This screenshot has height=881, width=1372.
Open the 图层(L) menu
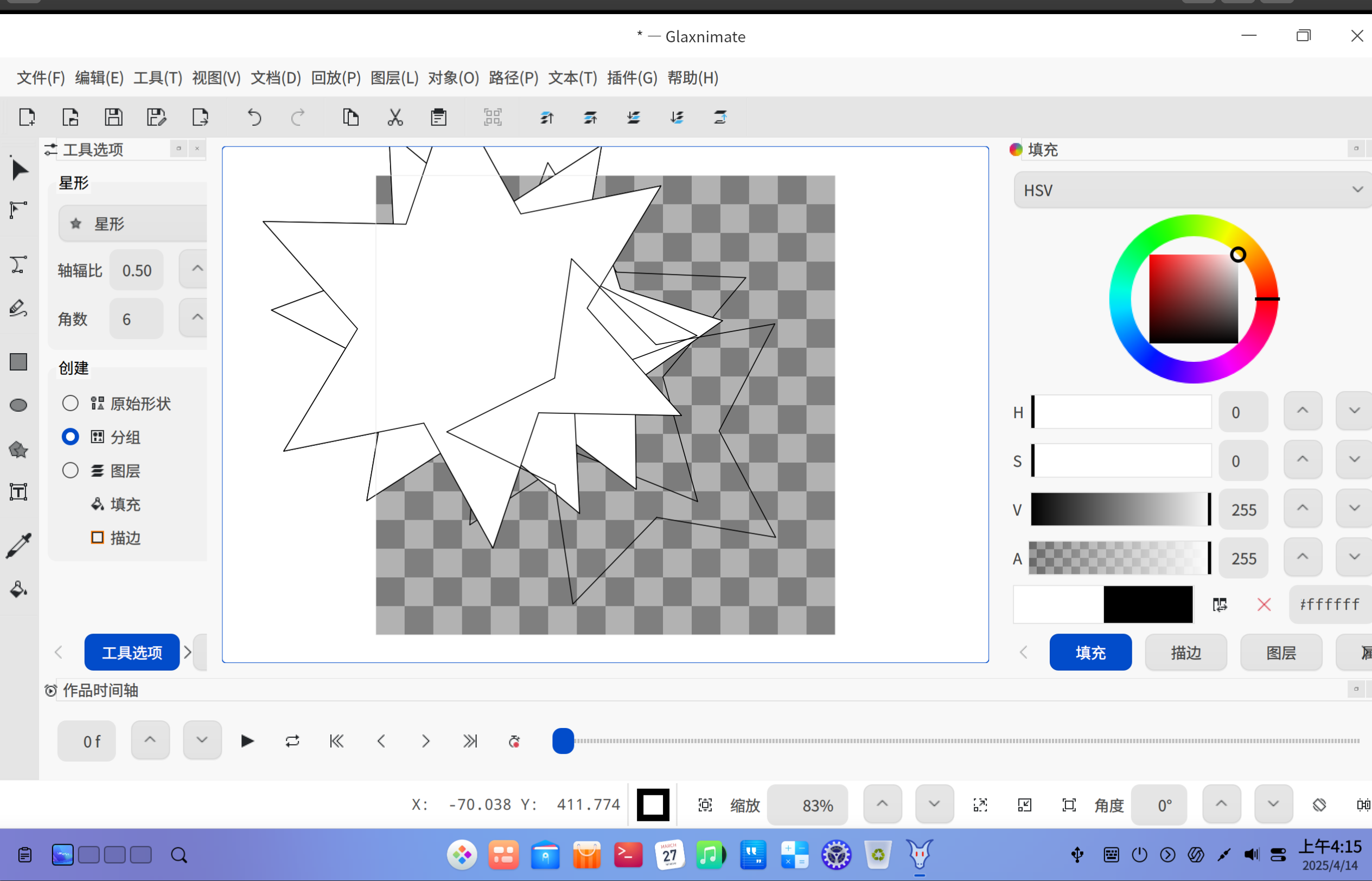click(x=394, y=78)
